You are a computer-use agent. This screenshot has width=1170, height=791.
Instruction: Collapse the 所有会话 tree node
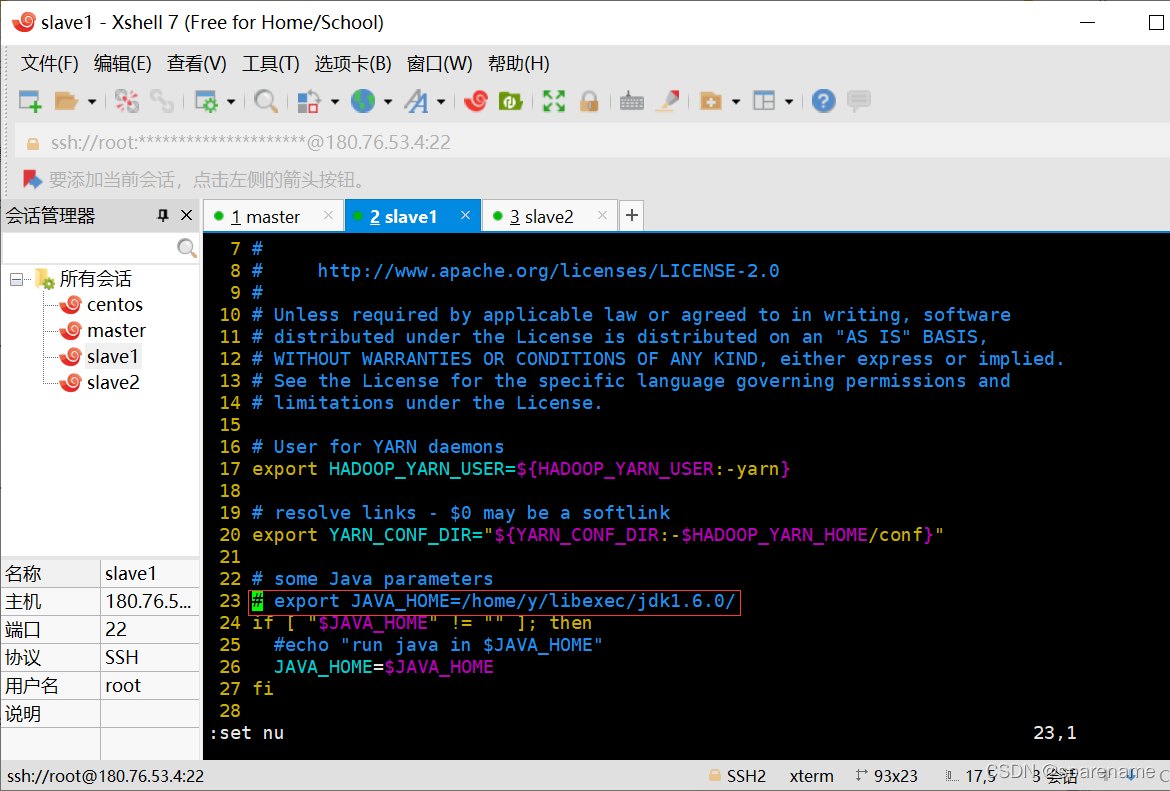(x=16, y=280)
